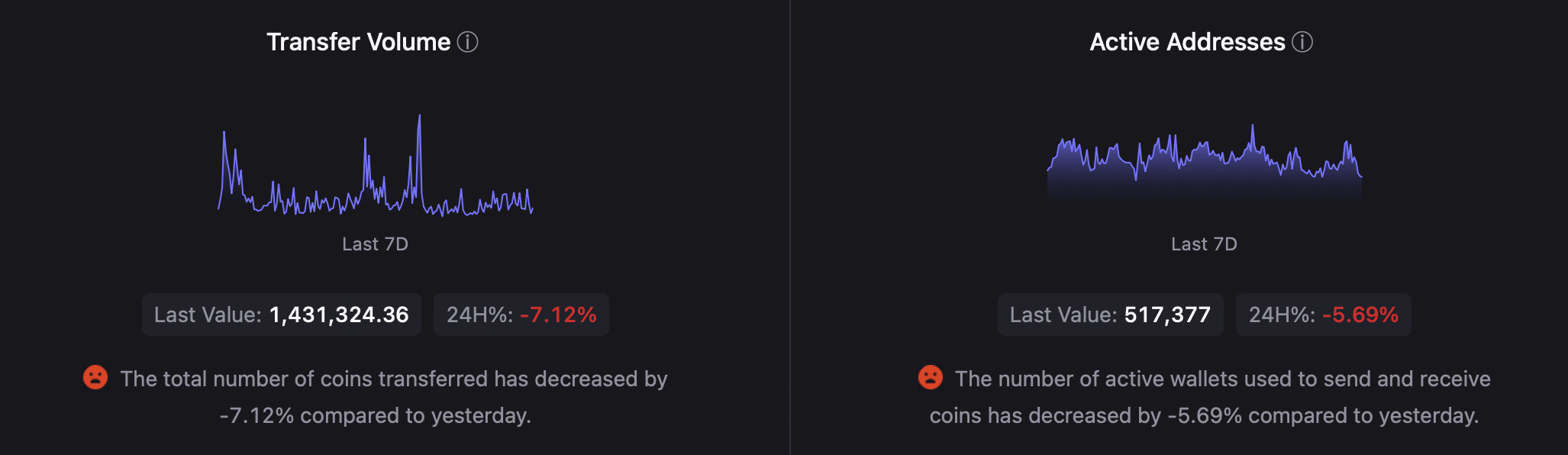Click the active wallets decreased description text

1210,397
